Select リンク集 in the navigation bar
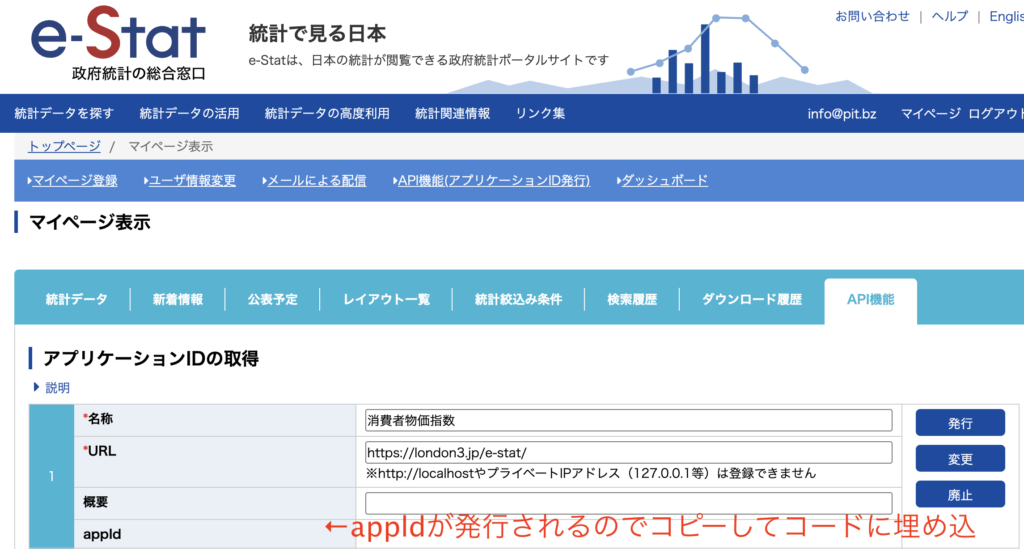Image resolution: width=1024 pixels, height=549 pixels. tap(540, 114)
